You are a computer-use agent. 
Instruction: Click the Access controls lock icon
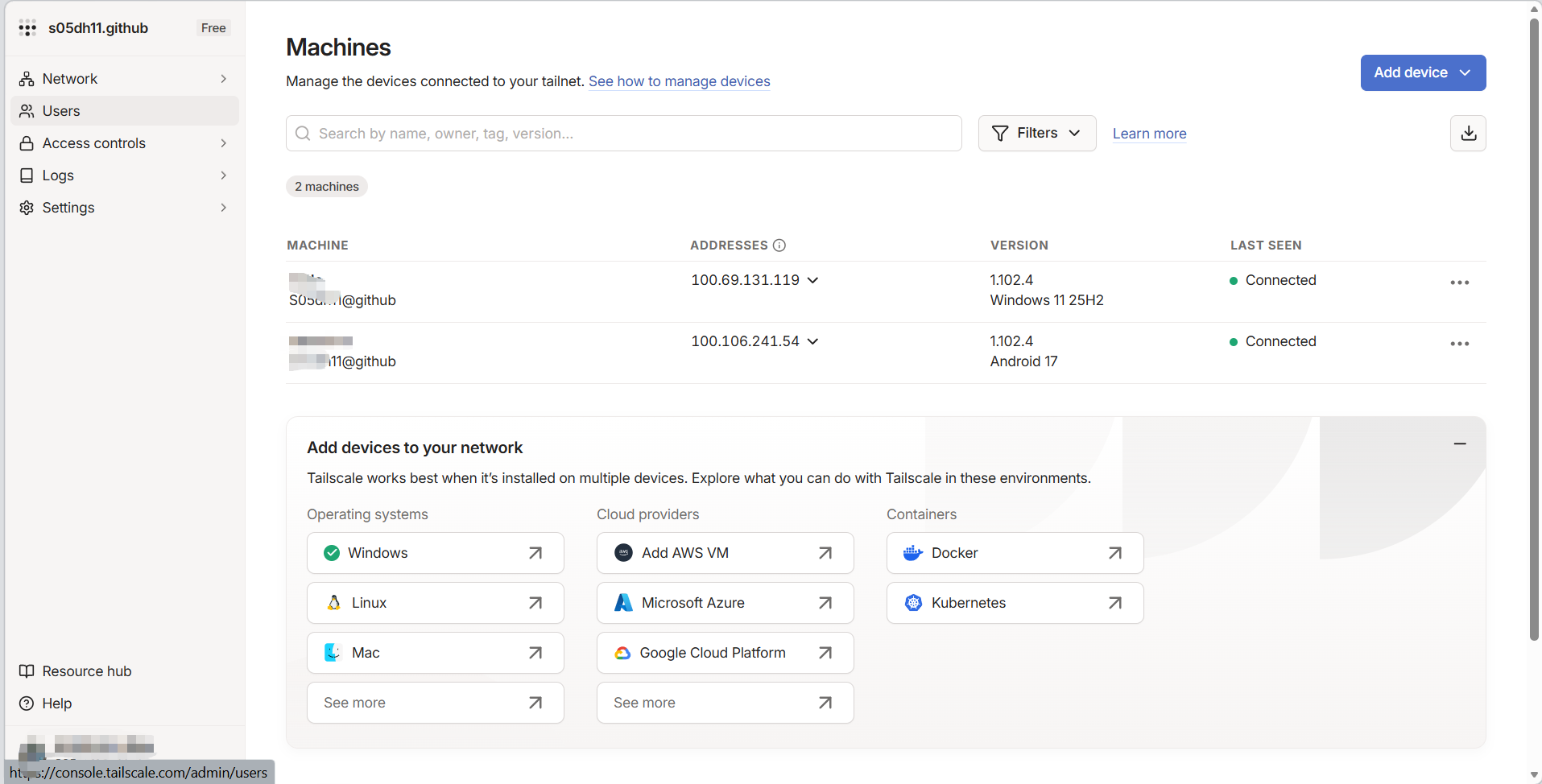(x=27, y=143)
